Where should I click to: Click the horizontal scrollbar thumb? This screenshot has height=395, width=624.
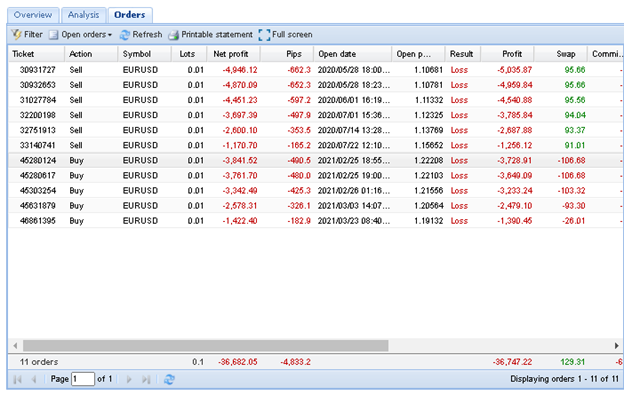point(205,346)
